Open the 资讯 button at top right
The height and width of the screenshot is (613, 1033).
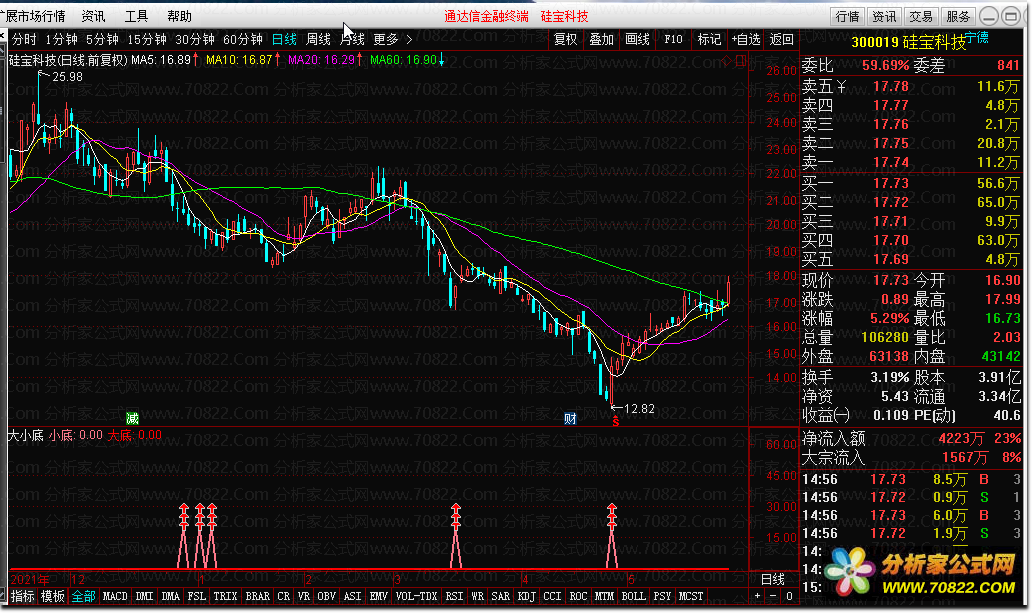click(x=884, y=16)
